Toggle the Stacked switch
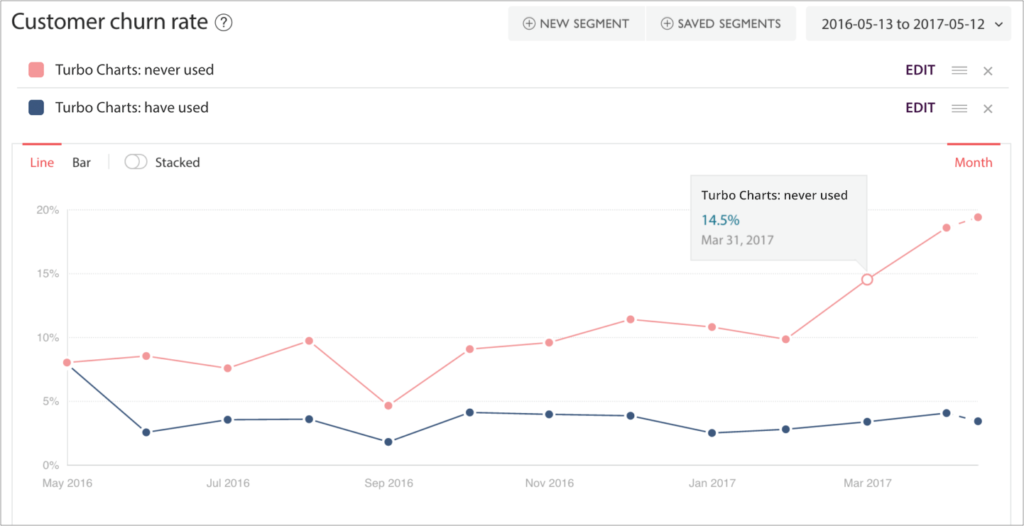Screen dimensions: 1024x526 coord(136,162)
